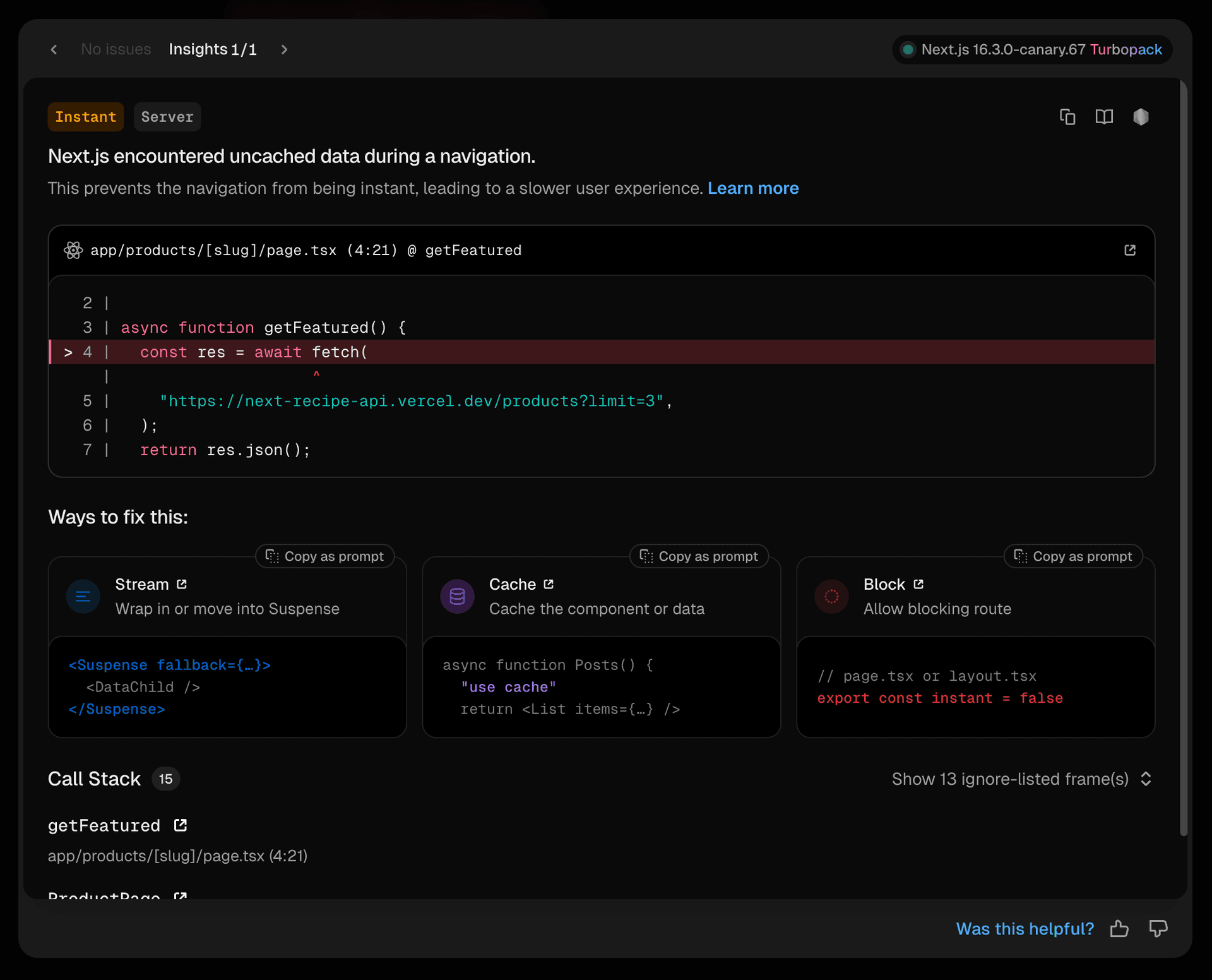This screenshot has height=980, width=1212.
Task: Click thumbs up helpful icon
Action: coord(1119,928)
